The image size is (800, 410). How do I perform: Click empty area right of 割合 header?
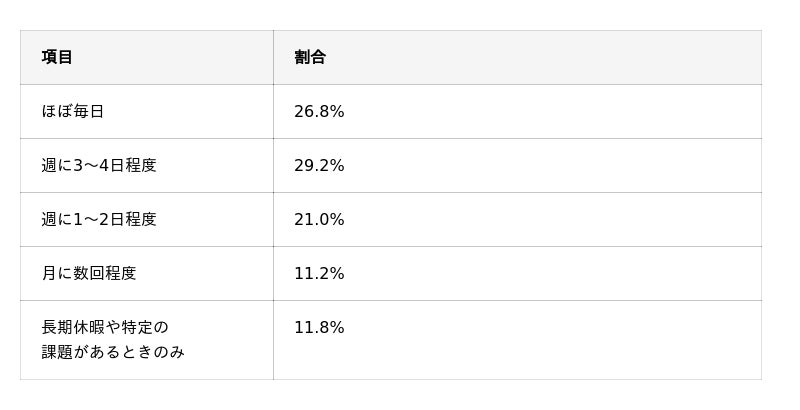[544, 57]
